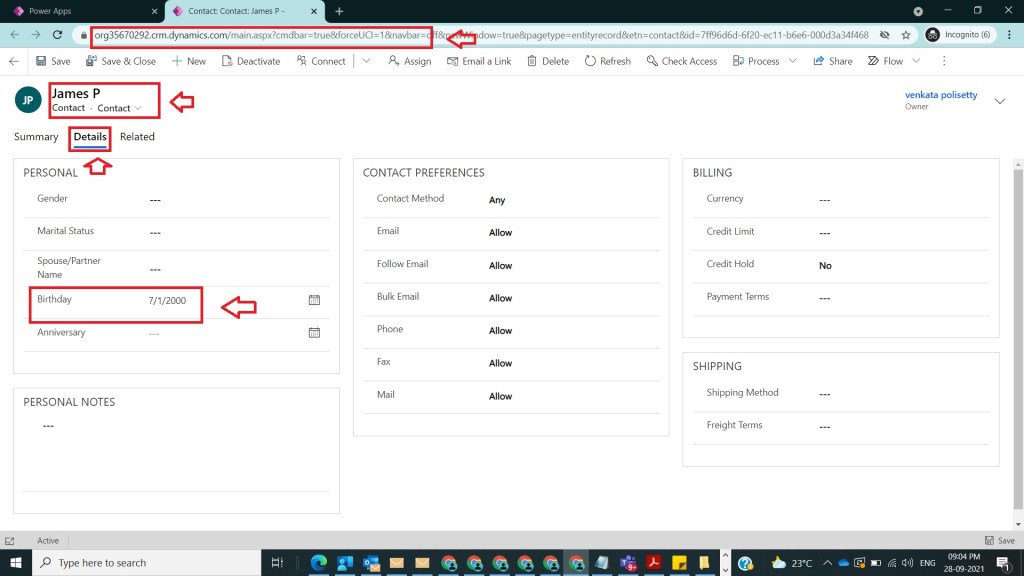The width and height of the screenshot is (1024, 576).
Task: Open Anniversary calendar picker icon
Action: (314, 333)
